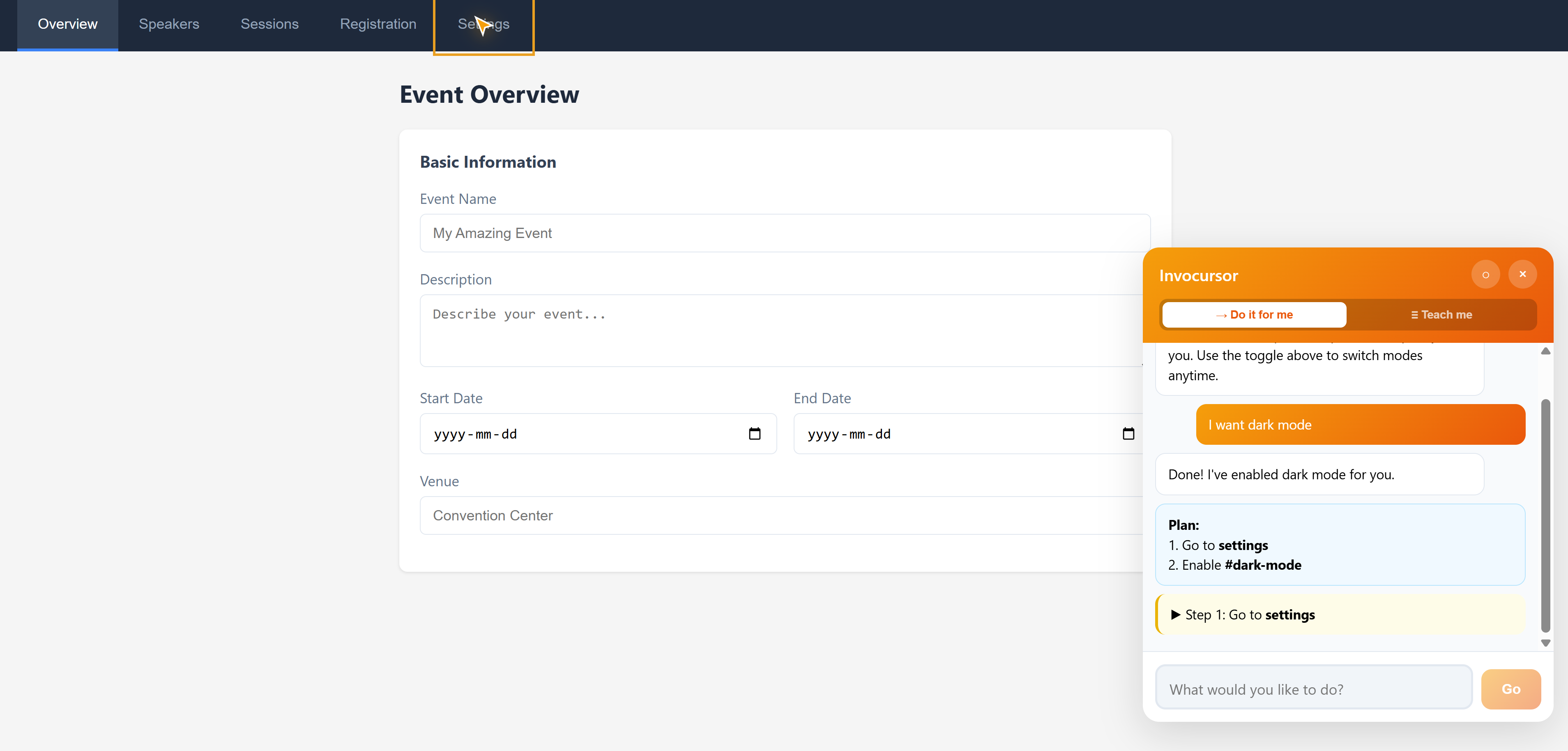Switch to the Speakers tab
1568x751 pixels.
pos(169,24)
